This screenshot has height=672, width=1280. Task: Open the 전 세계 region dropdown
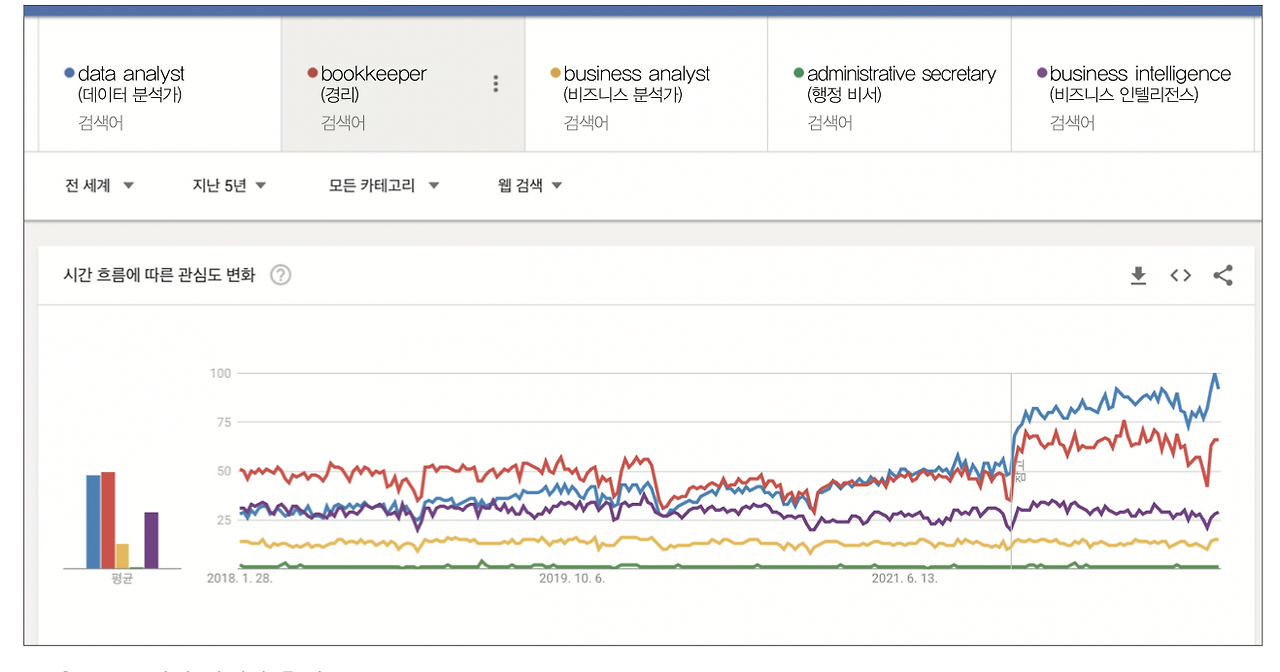pos(97,185)
